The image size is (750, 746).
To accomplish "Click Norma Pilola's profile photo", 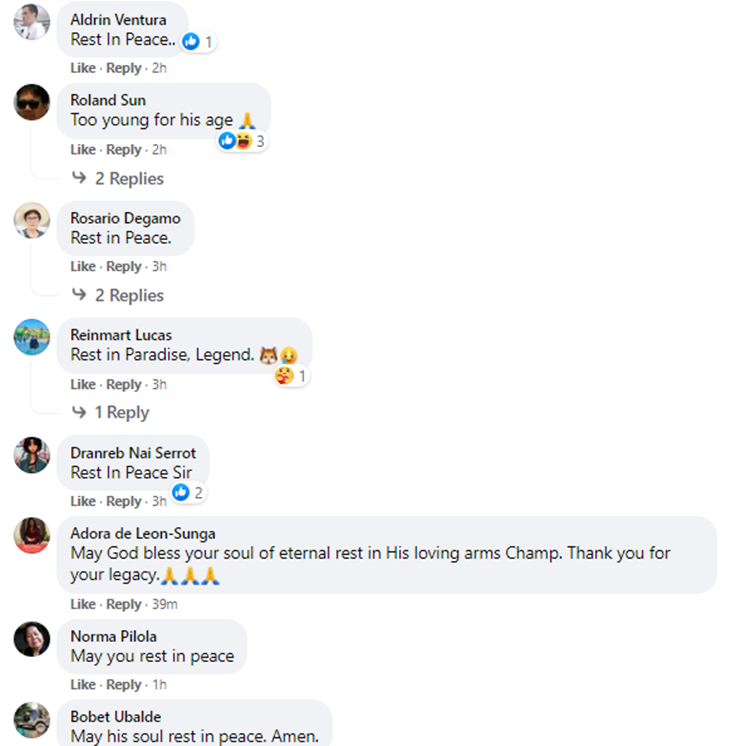I will point(31,638).
